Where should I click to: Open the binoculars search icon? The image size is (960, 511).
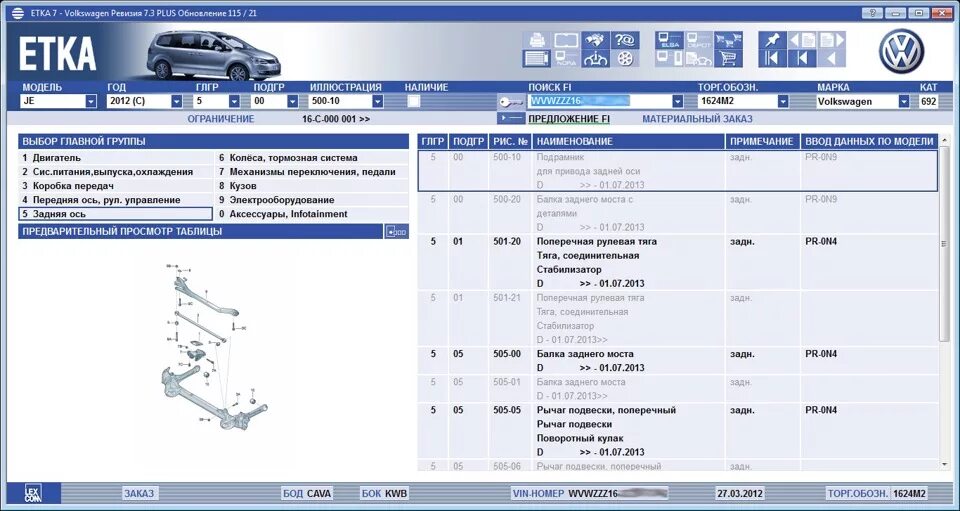pyautogui.click(x=595, y=40)
